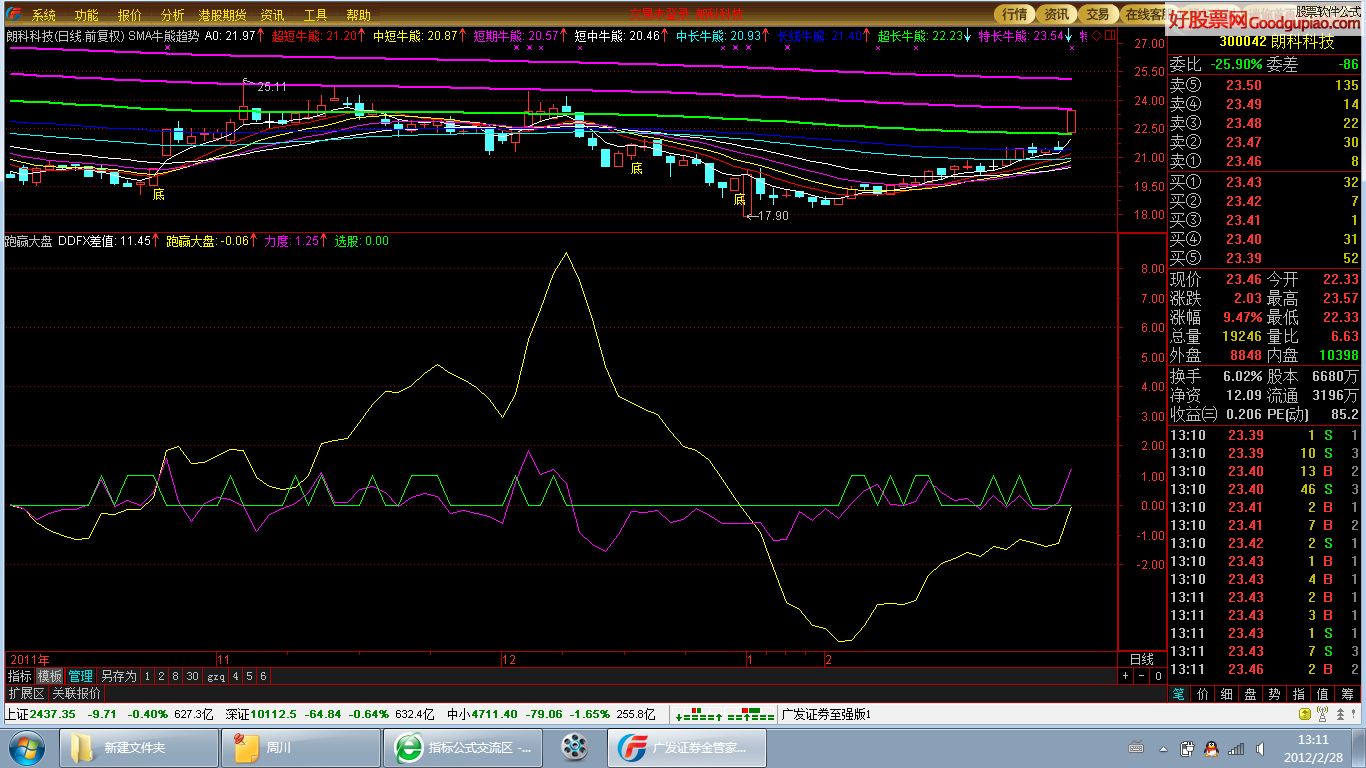Open the 港股期货 menu
Viewport: 1366px width, 768px height.
(x=222, y=15)
